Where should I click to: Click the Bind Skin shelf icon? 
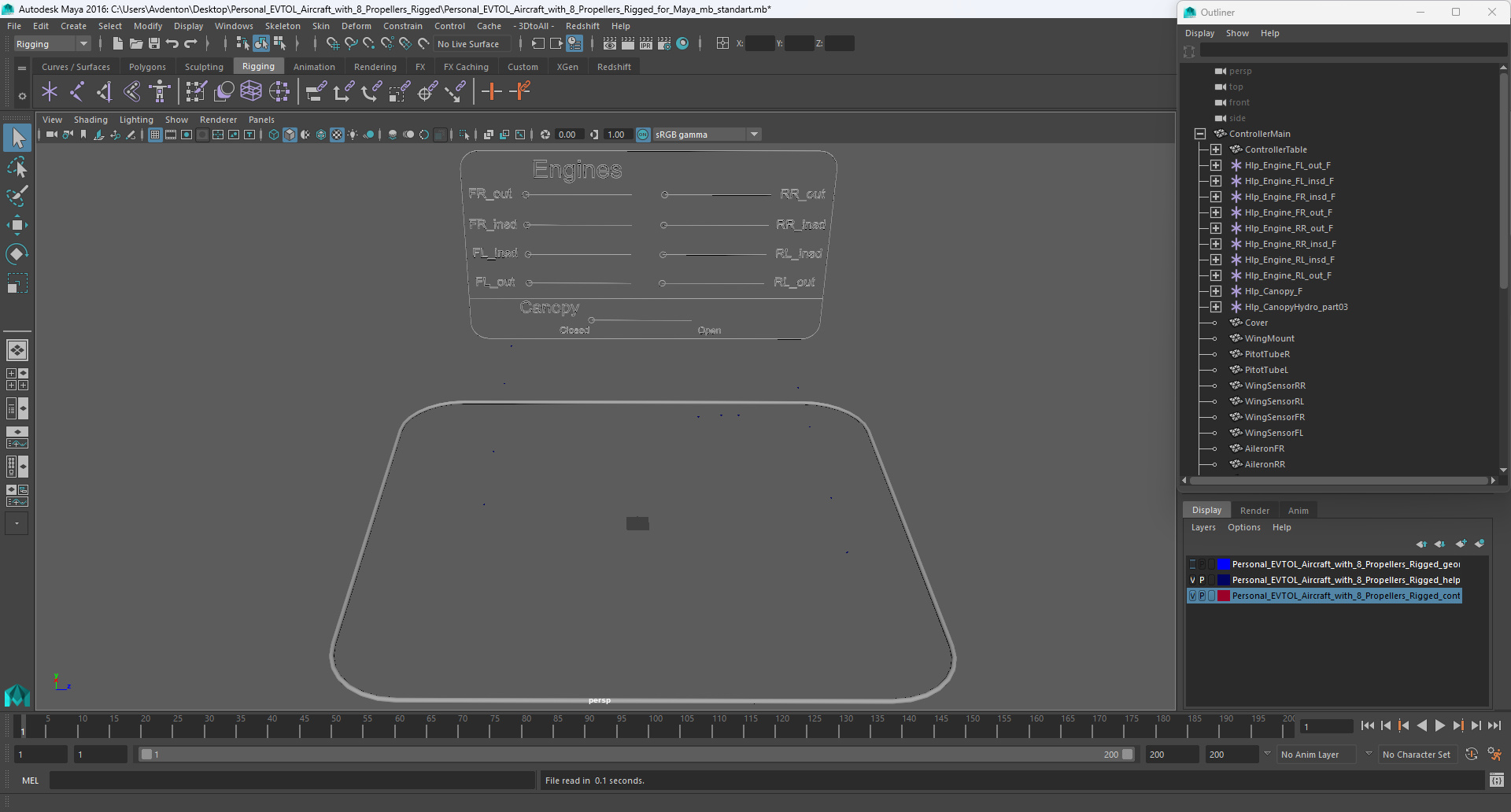coord(132,92)
